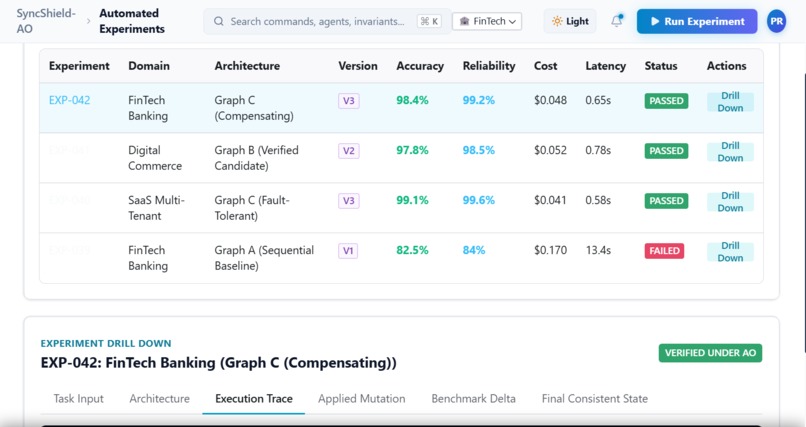Click the Version column header
The height and width of the screenshot is (427, 806).
(358, 66)
